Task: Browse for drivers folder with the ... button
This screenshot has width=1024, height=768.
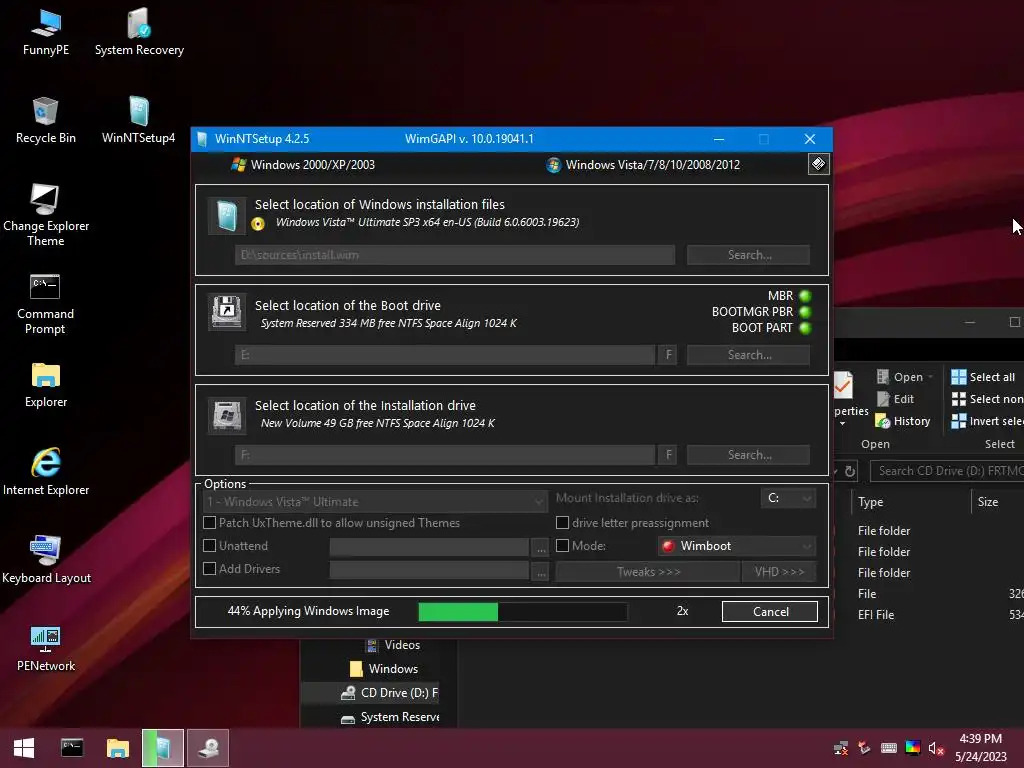Action: (541, 571)
